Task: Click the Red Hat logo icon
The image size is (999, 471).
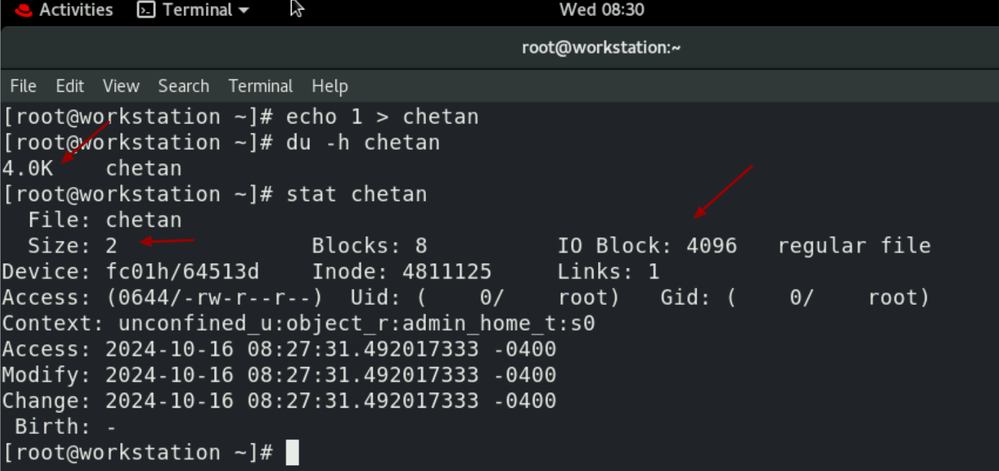Action: [18, 10]
